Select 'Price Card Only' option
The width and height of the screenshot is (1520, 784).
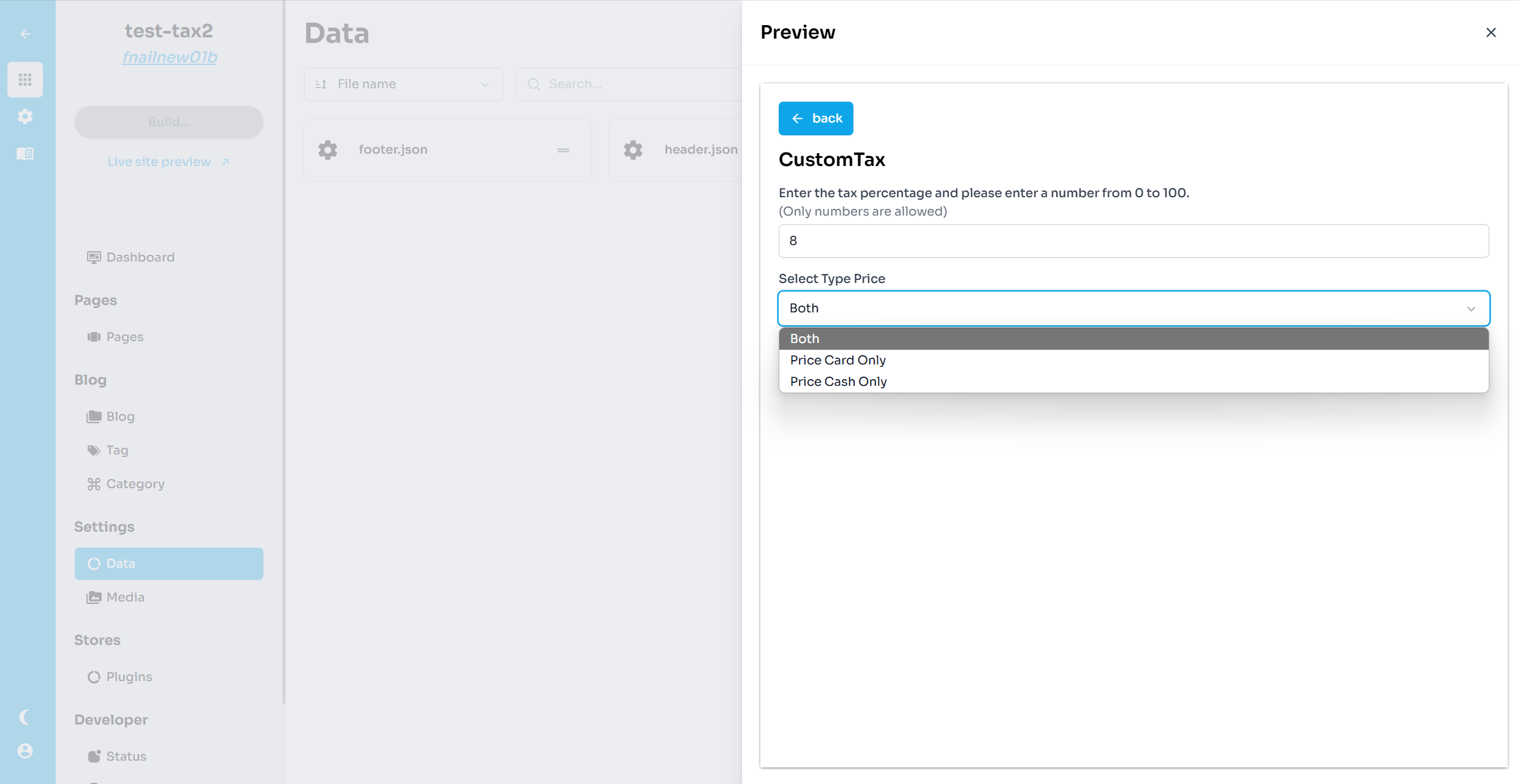coord(838,360)
